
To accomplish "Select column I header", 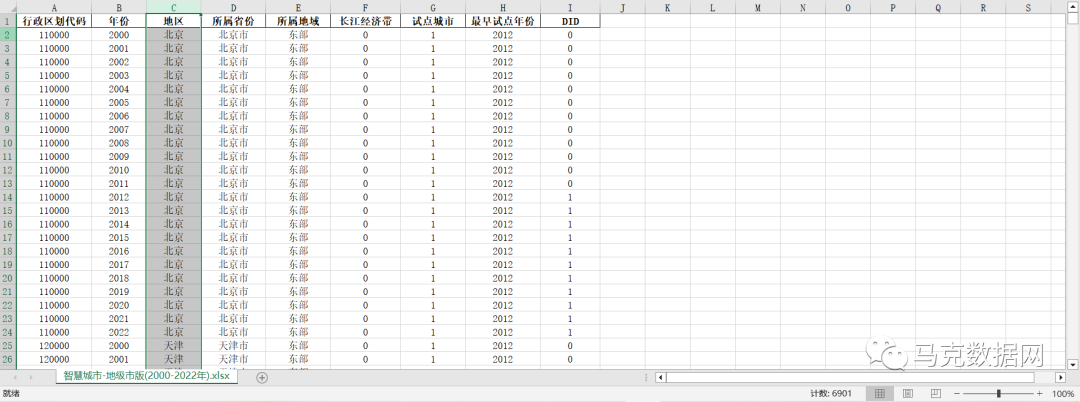I will tap(570, 8).
